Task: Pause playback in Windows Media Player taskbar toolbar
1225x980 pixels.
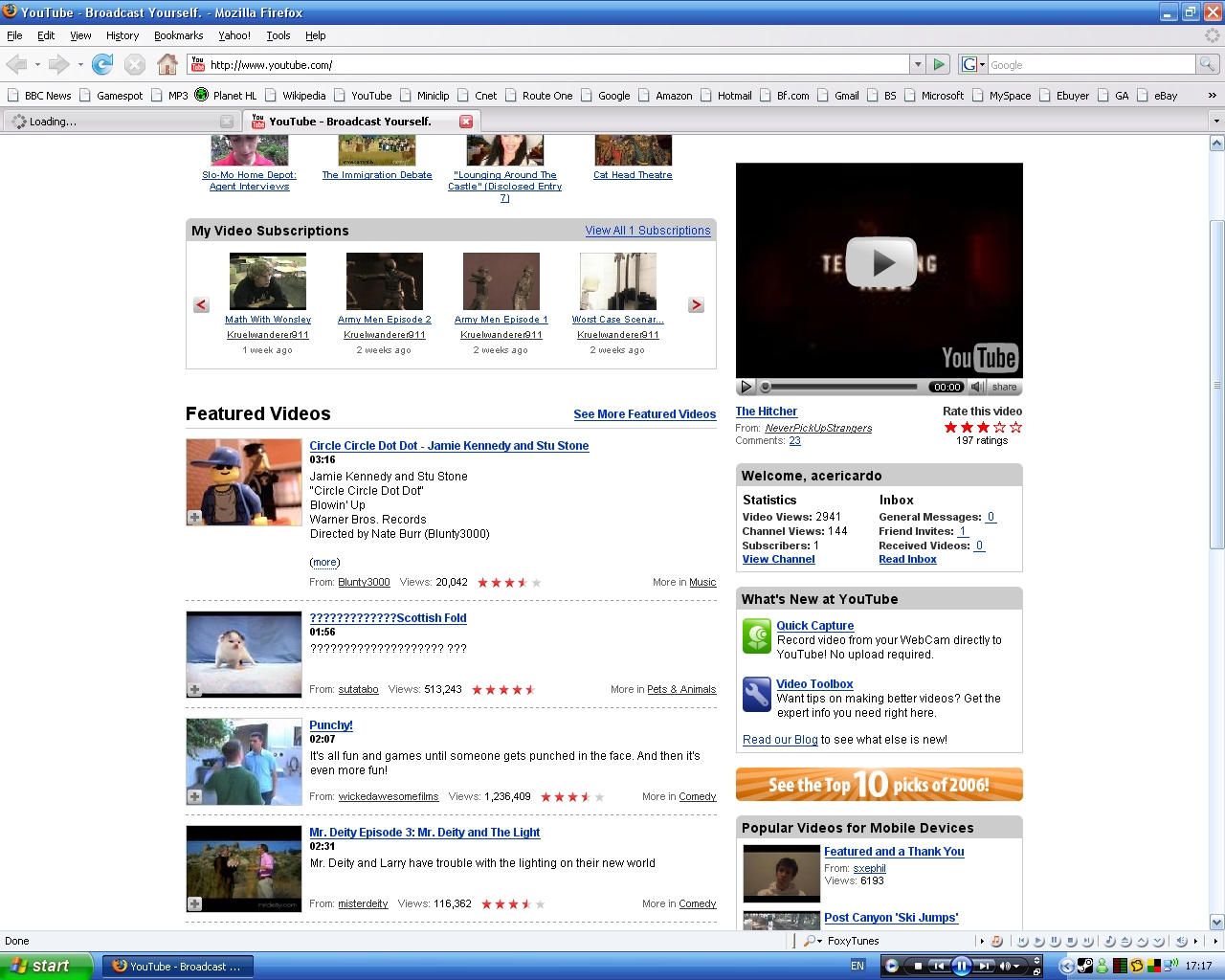Action: coord(962,966)
